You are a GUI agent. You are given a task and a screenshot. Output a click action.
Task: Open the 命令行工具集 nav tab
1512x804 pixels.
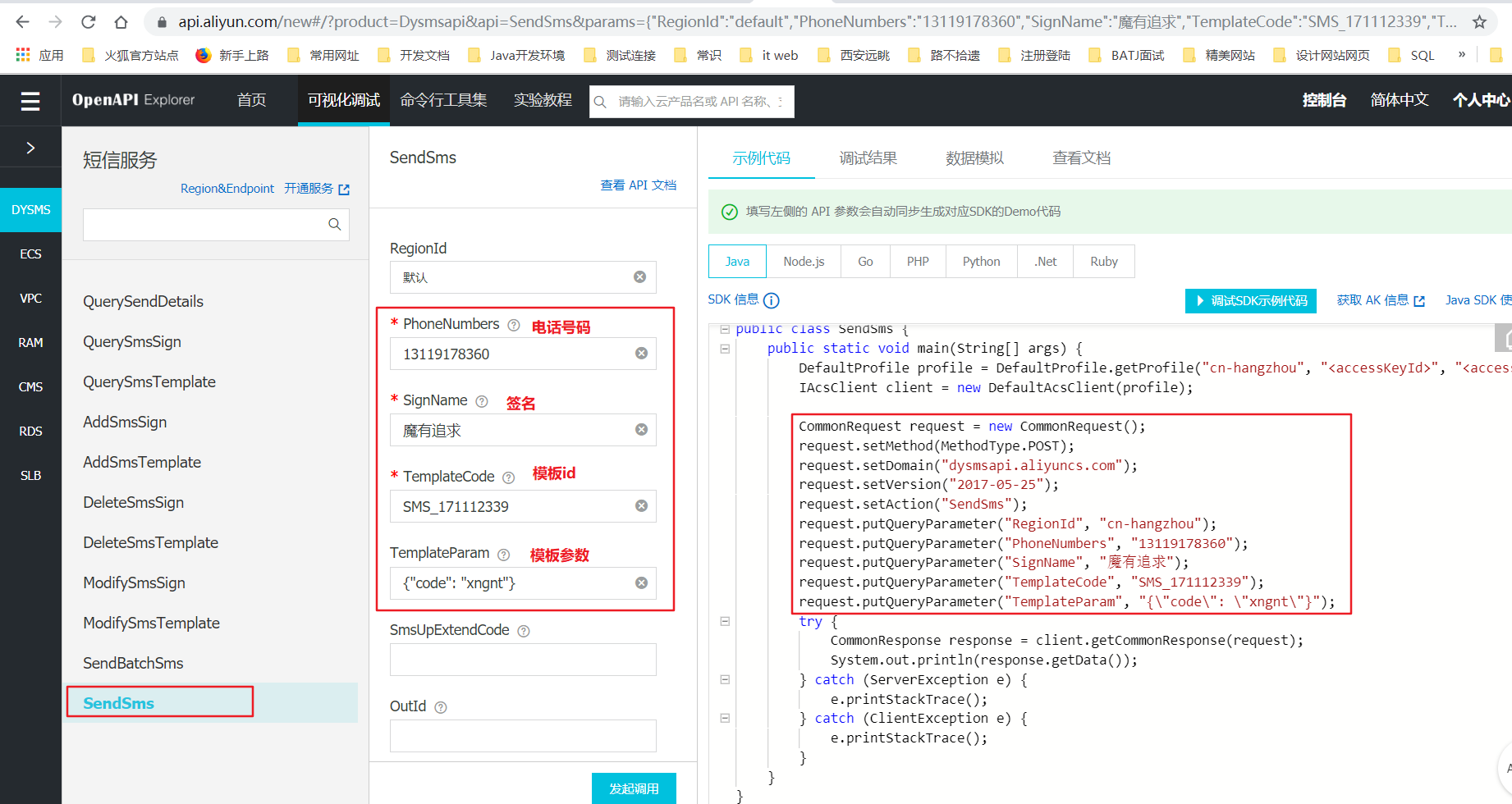point(444,100)
